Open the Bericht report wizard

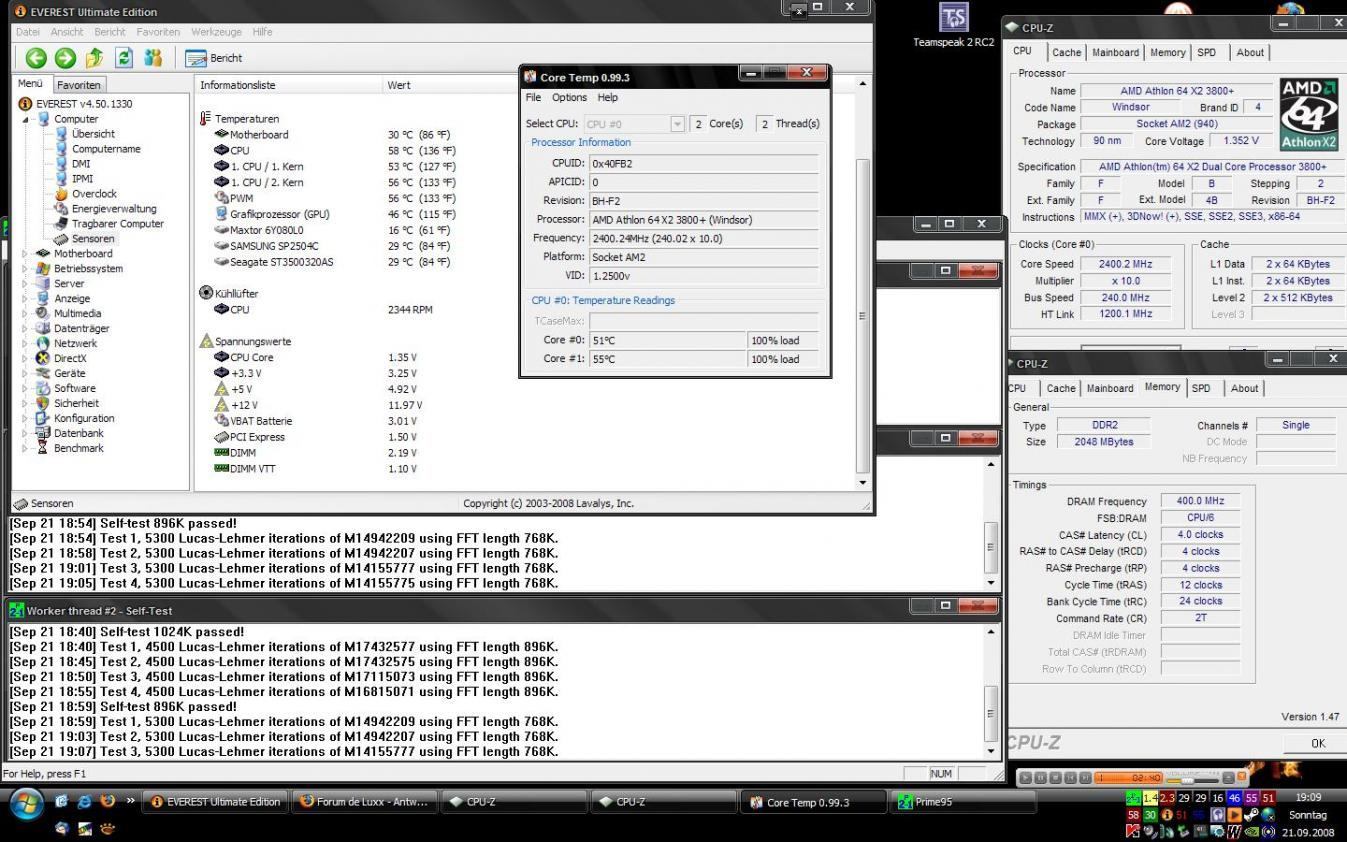pos(214,58)
